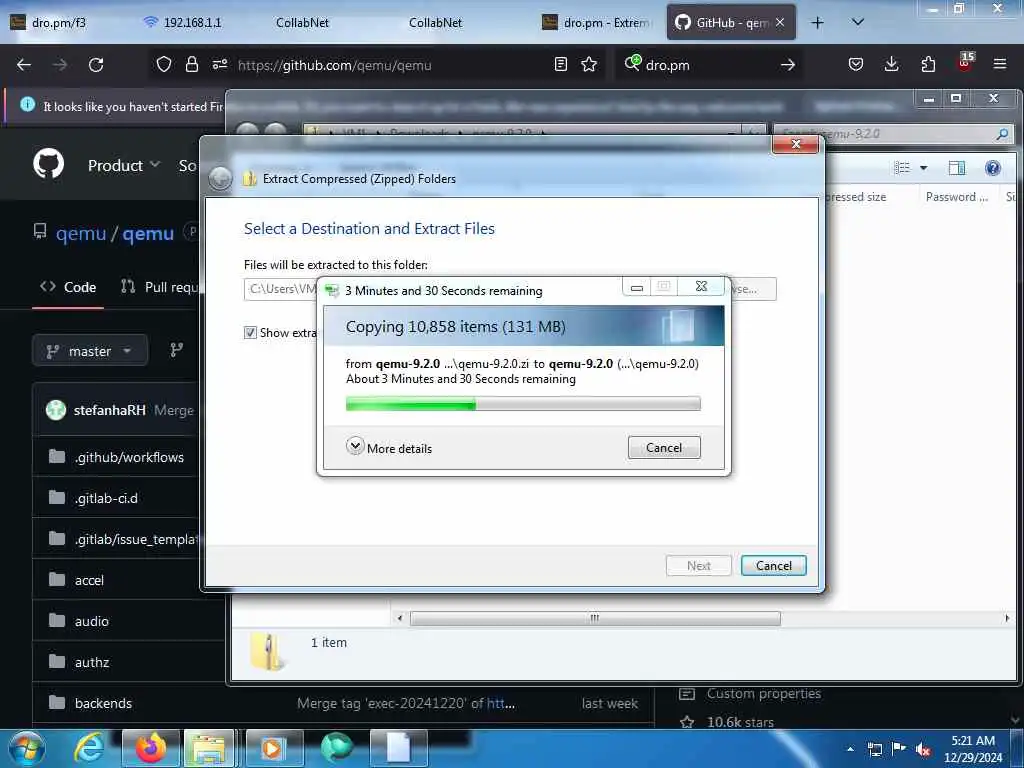This screenshot has width=1024, height=768.
Task: Sort by Password column header
Action: tap(957, 197)
